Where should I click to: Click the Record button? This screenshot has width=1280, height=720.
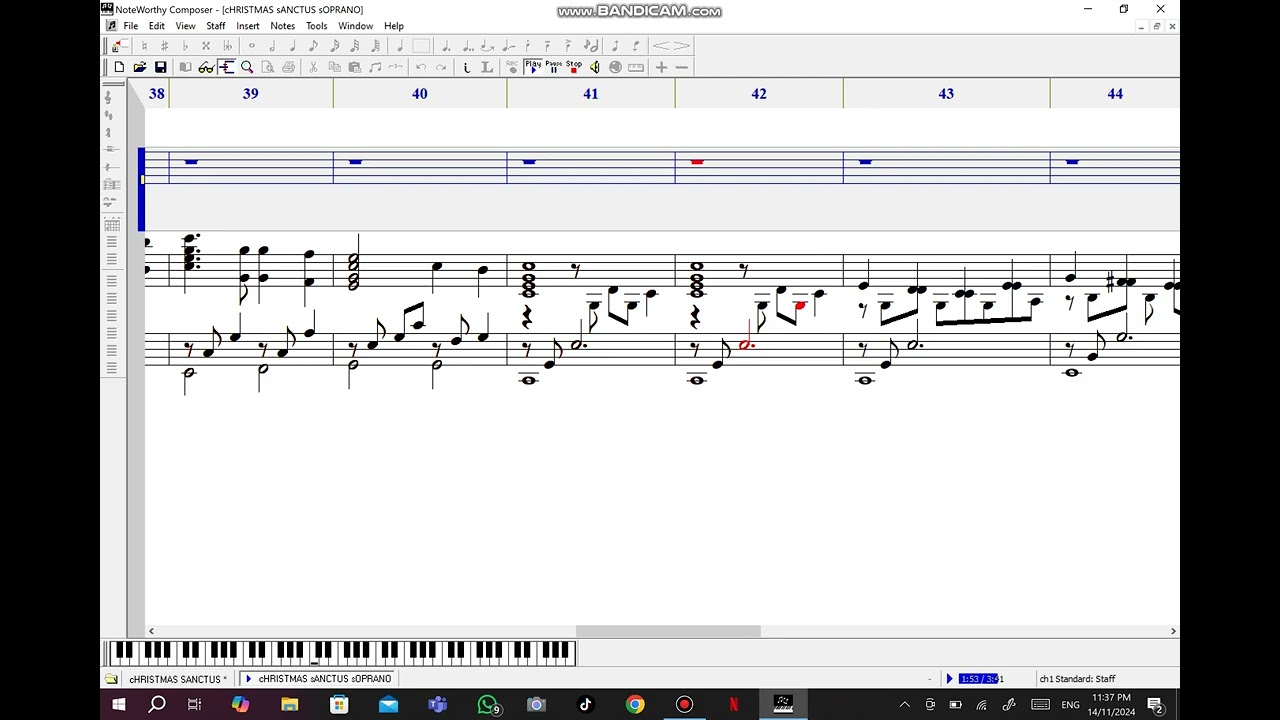tap(512, 67)
